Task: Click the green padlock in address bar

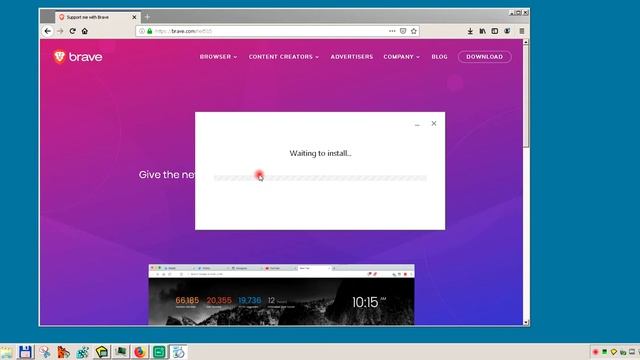Action: (150, 31)
